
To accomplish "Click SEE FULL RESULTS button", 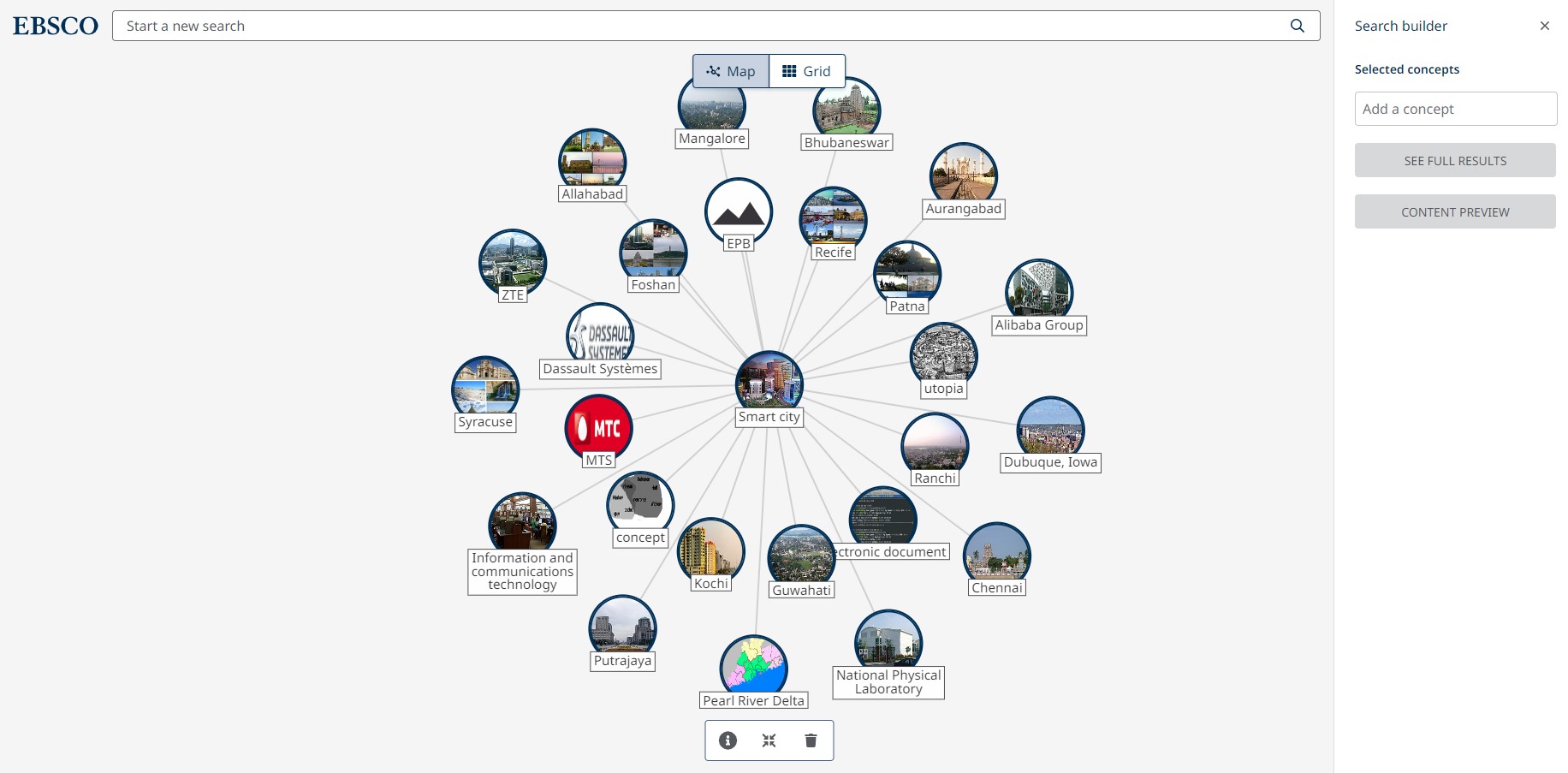I will [1455, 160].
